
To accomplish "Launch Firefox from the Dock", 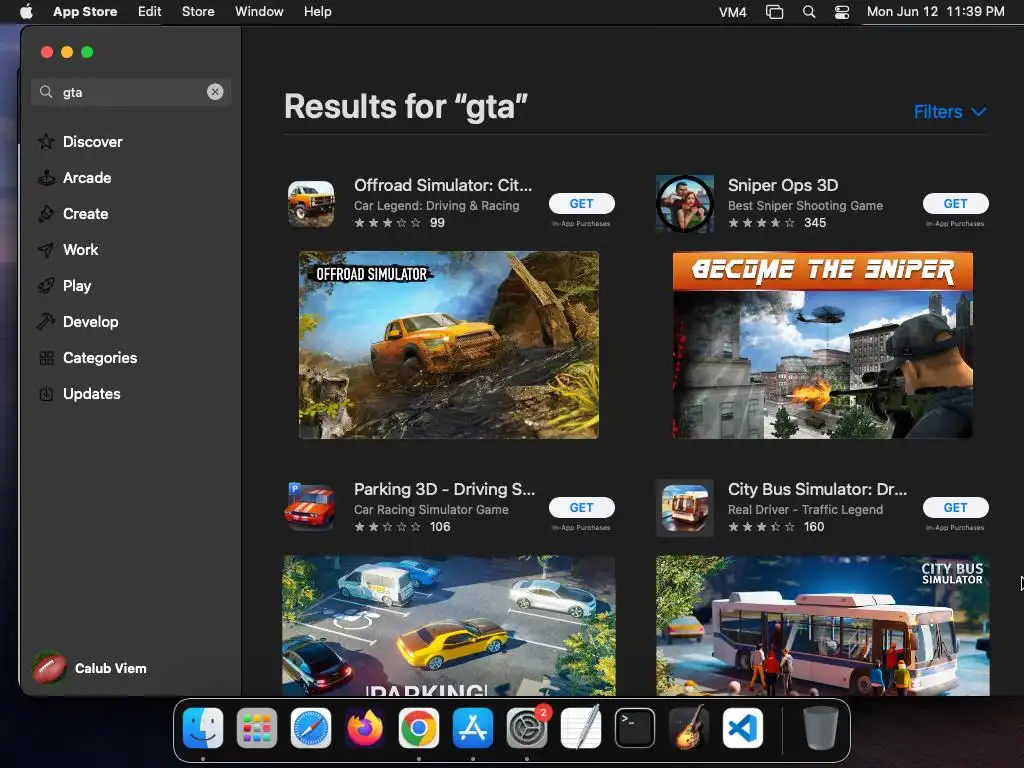I will (365, 728).
